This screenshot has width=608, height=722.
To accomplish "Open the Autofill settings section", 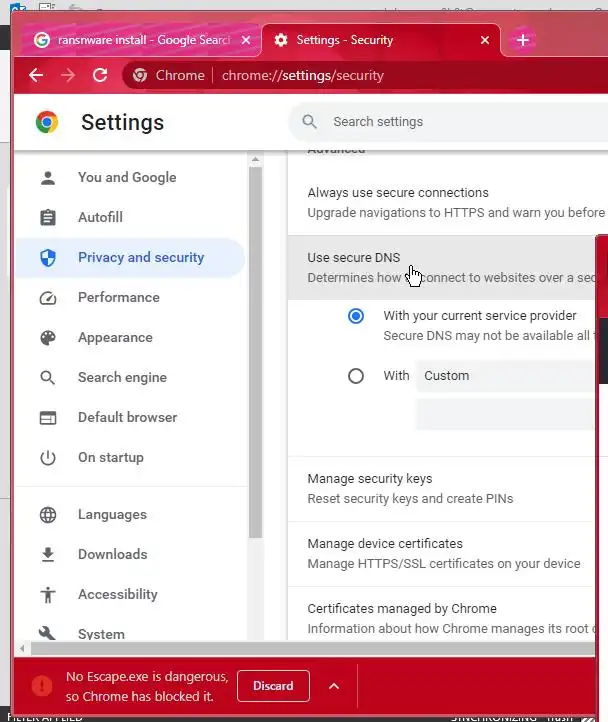I will (x=130, y=217).
